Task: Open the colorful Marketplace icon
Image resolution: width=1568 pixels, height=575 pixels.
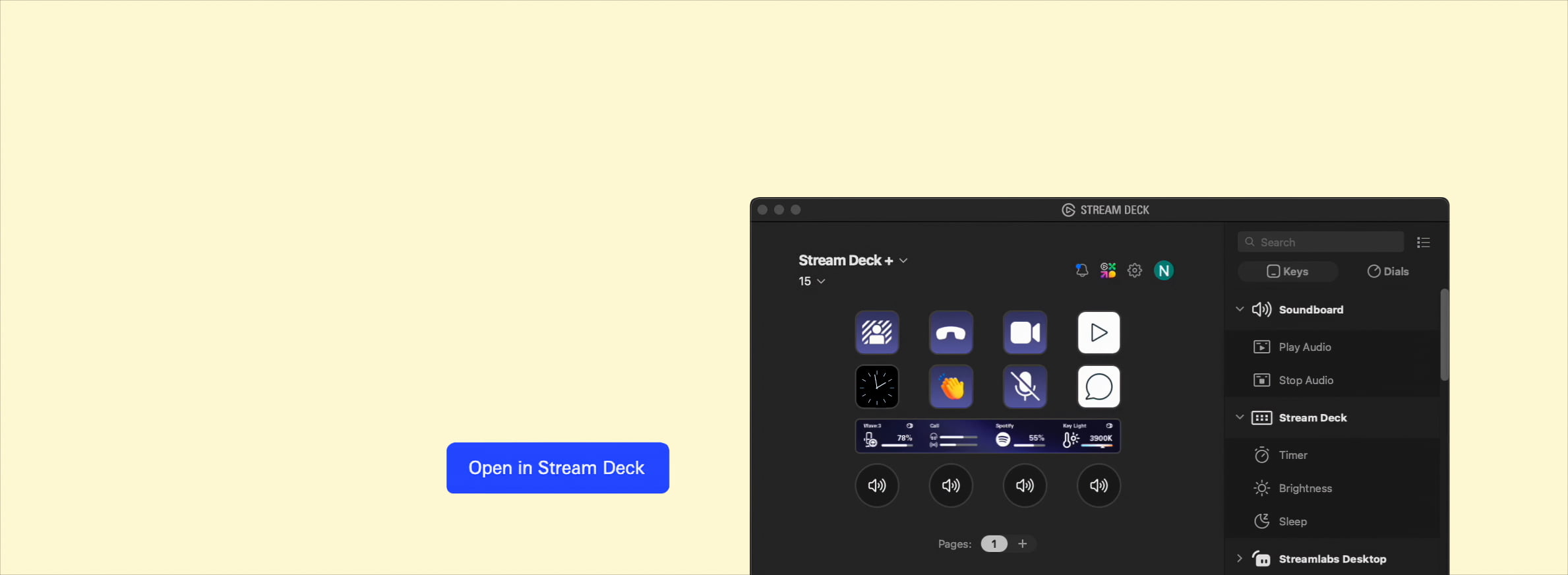Action: click(1108, 270)
